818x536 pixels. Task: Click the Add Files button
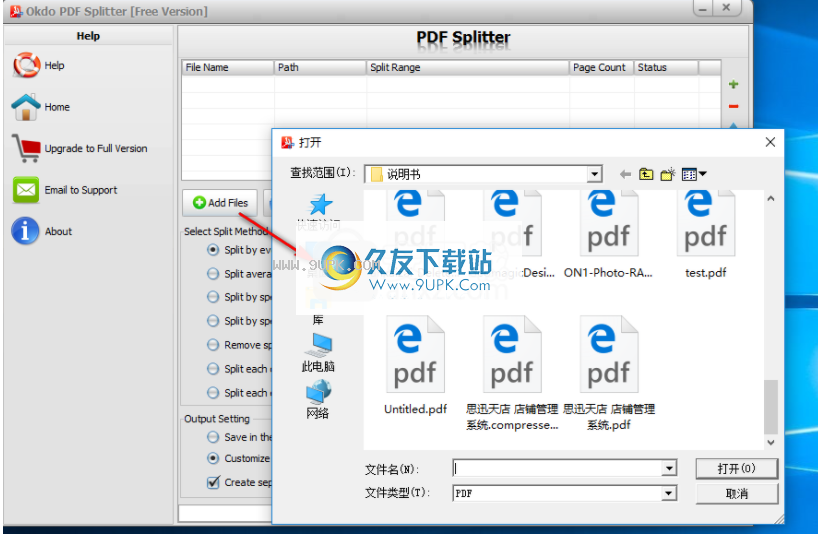point(220,203)
